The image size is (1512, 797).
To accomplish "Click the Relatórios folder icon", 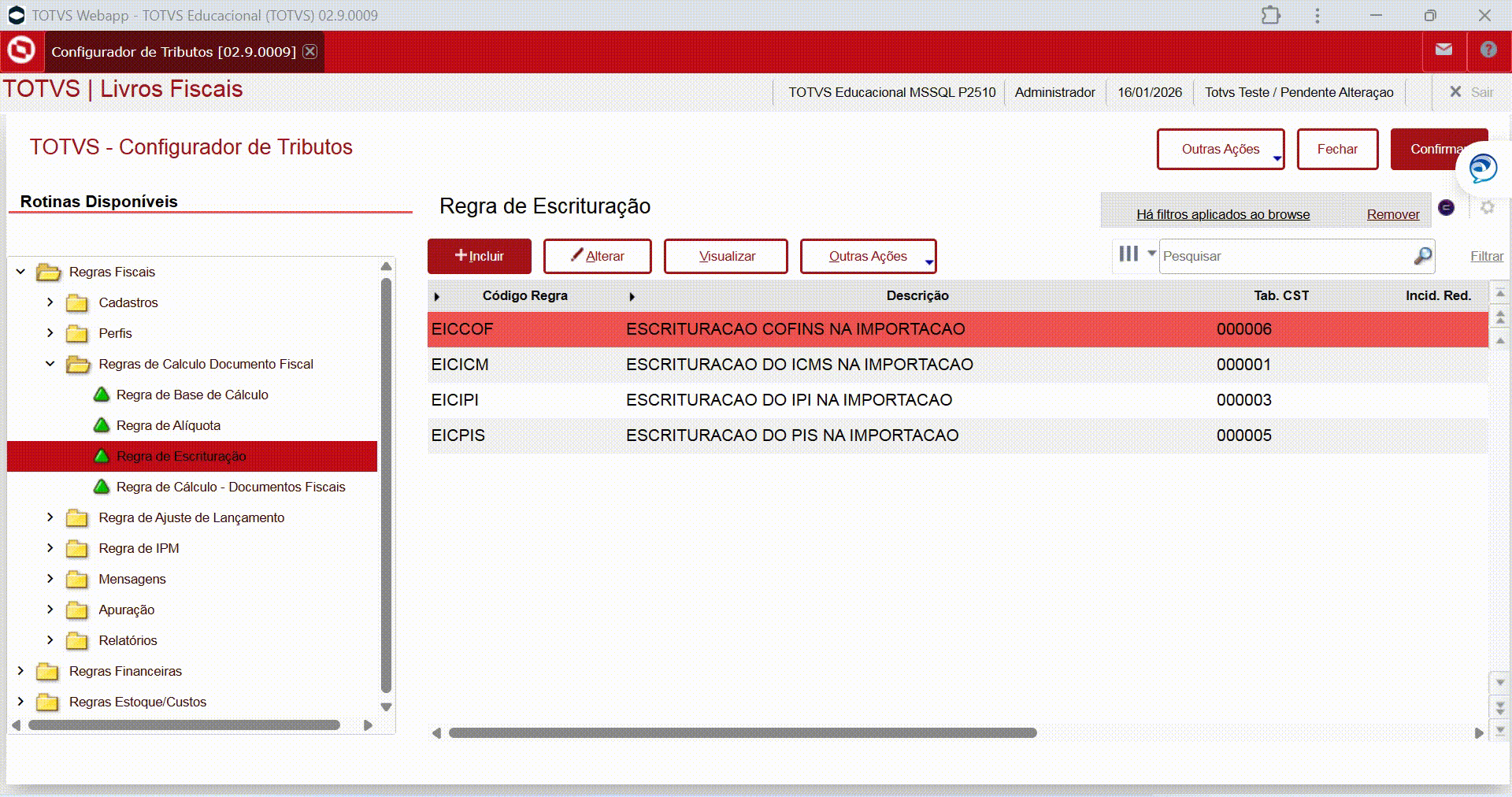I will [77, 640].
